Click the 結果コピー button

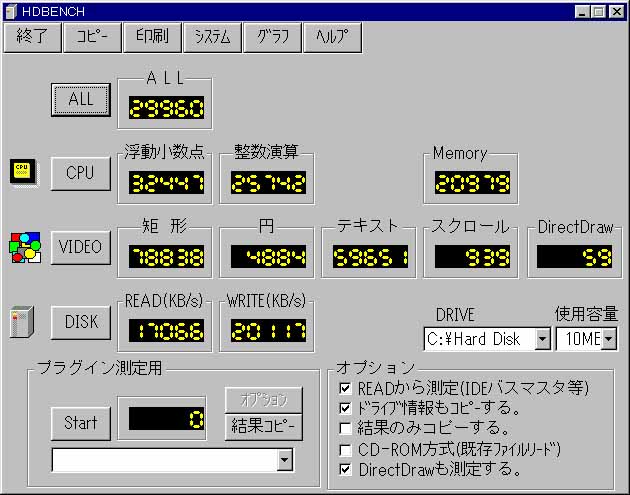(264, 427)
